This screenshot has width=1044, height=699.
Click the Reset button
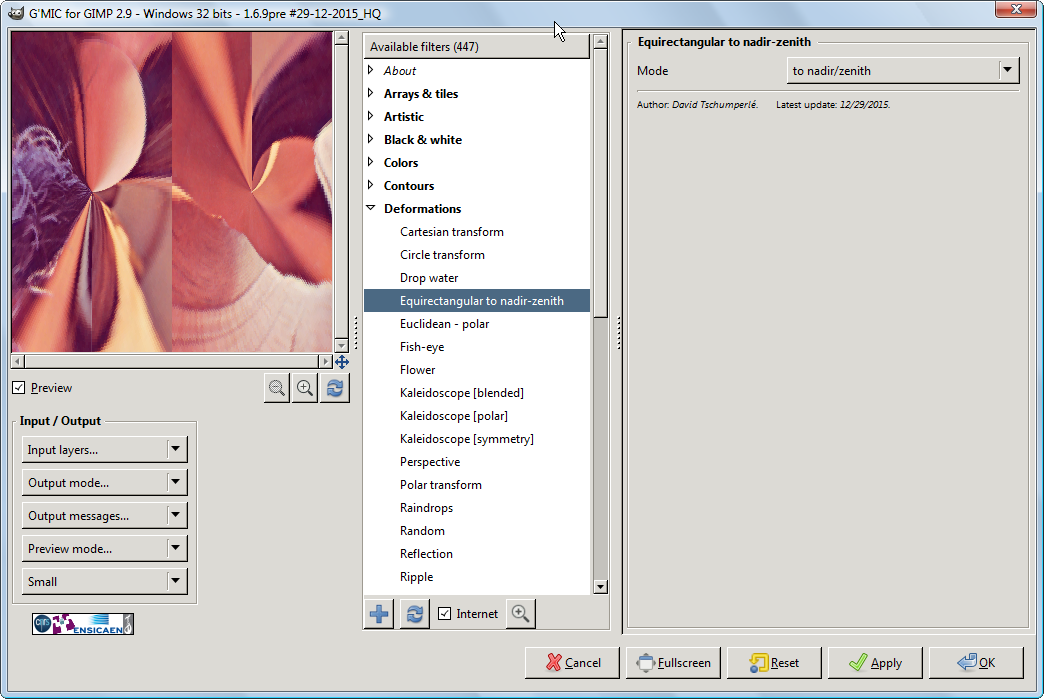[774, 662]
